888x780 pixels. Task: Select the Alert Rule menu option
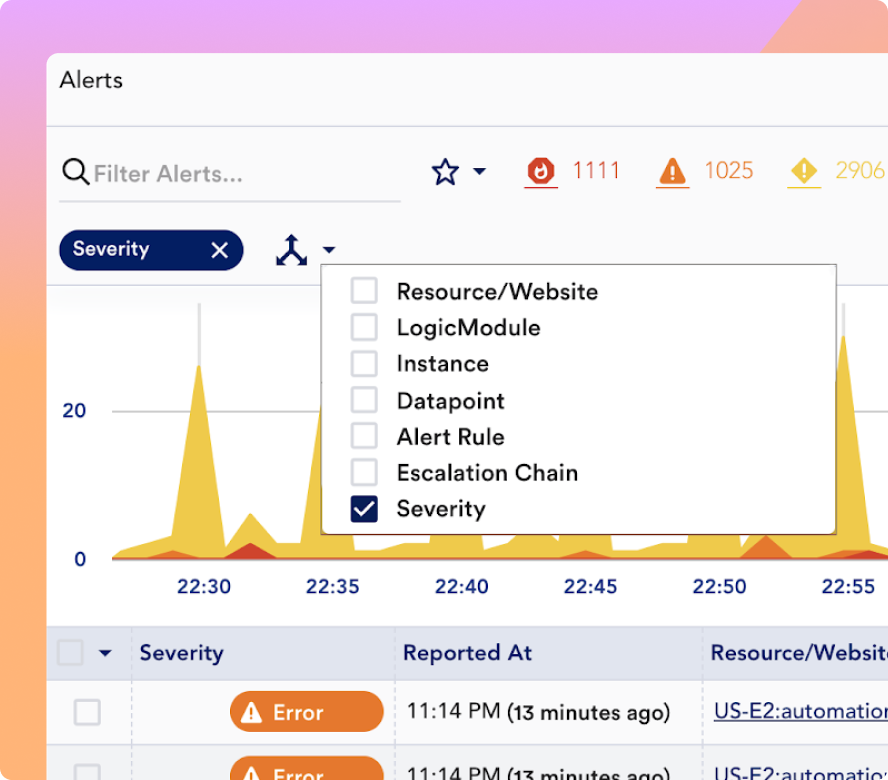450,437
